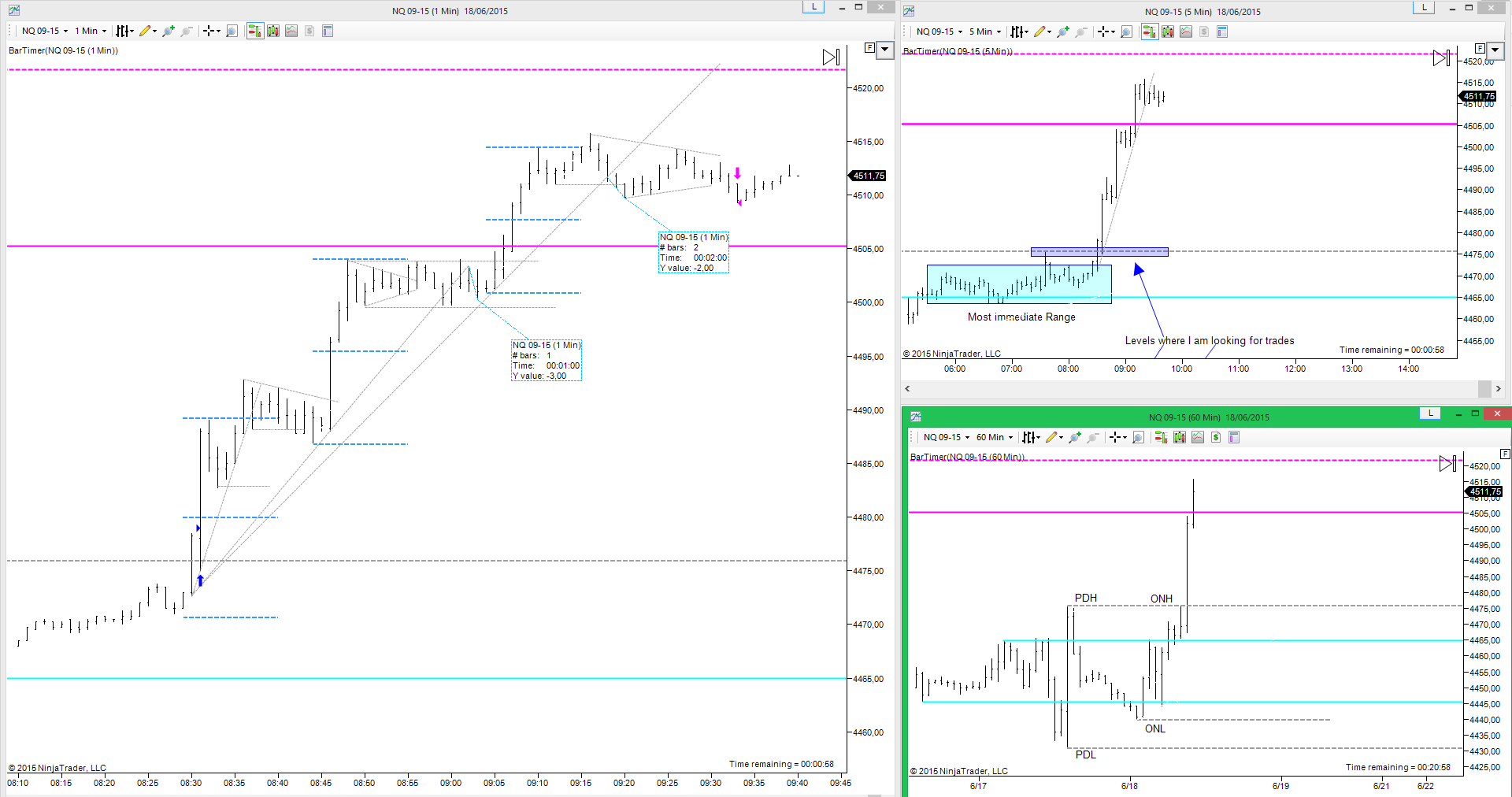Select '# bars: 1' ruler info box
Screen dimensions: 1512x797
[547, 361]
